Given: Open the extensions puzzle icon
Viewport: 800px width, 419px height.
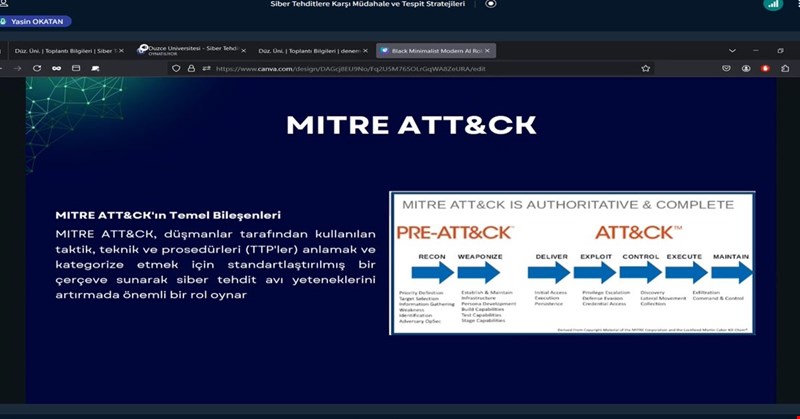Looking at the screenshot, I should 783,68.
